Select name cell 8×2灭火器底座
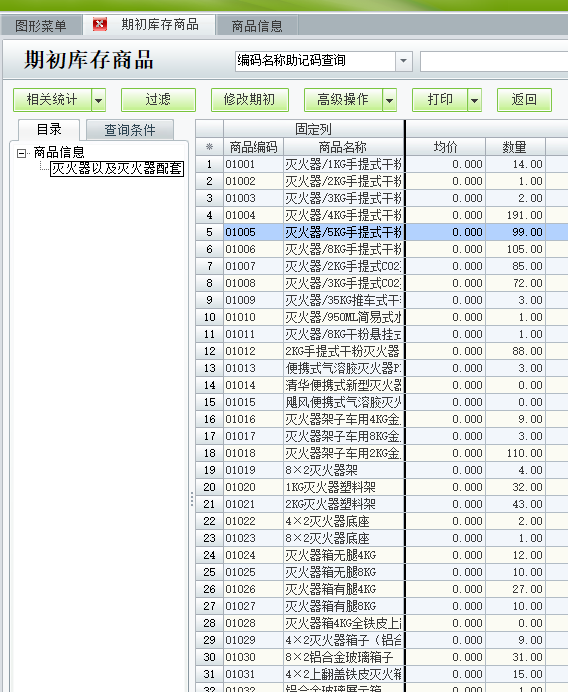The height and width of the screenshot is (692, 568). (343, 538)
